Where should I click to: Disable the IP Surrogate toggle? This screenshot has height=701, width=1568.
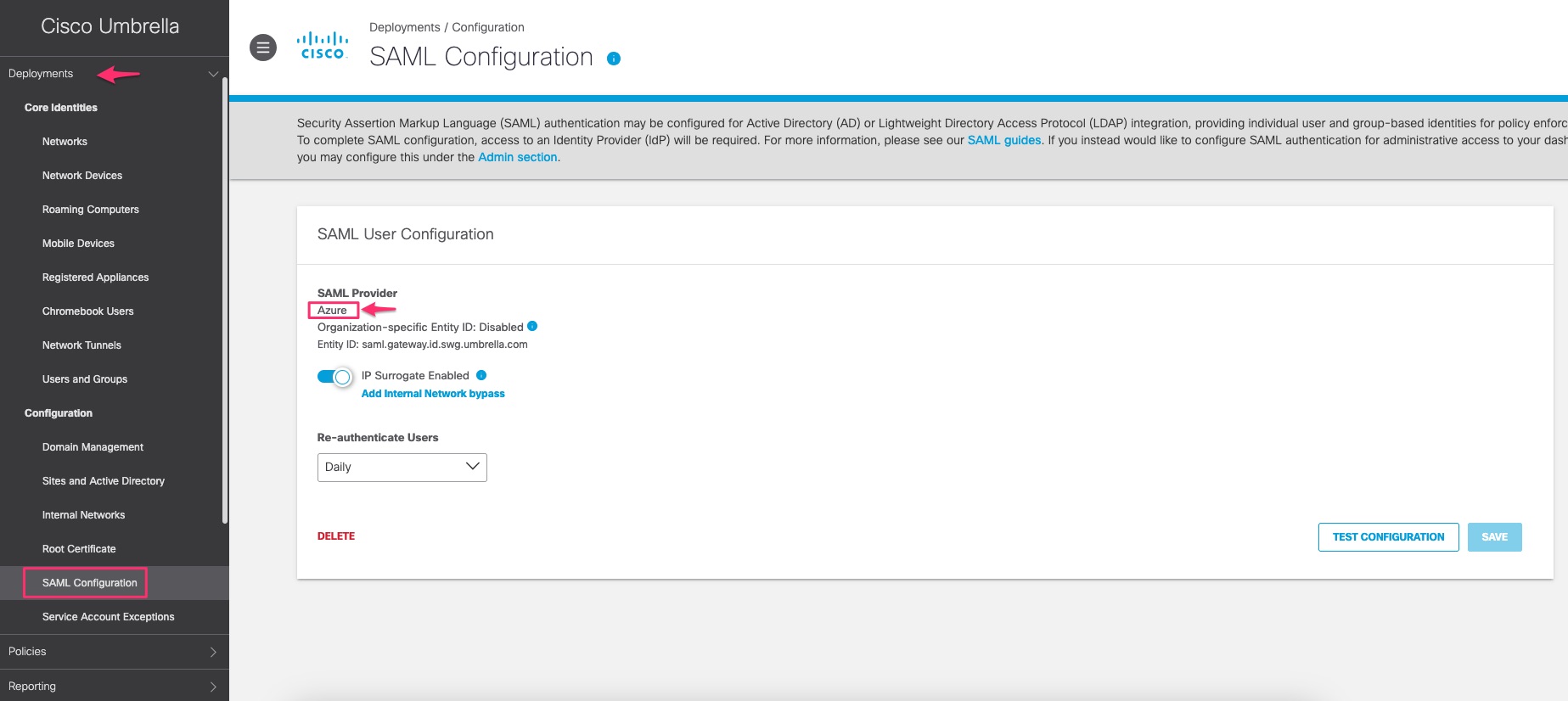334,377
